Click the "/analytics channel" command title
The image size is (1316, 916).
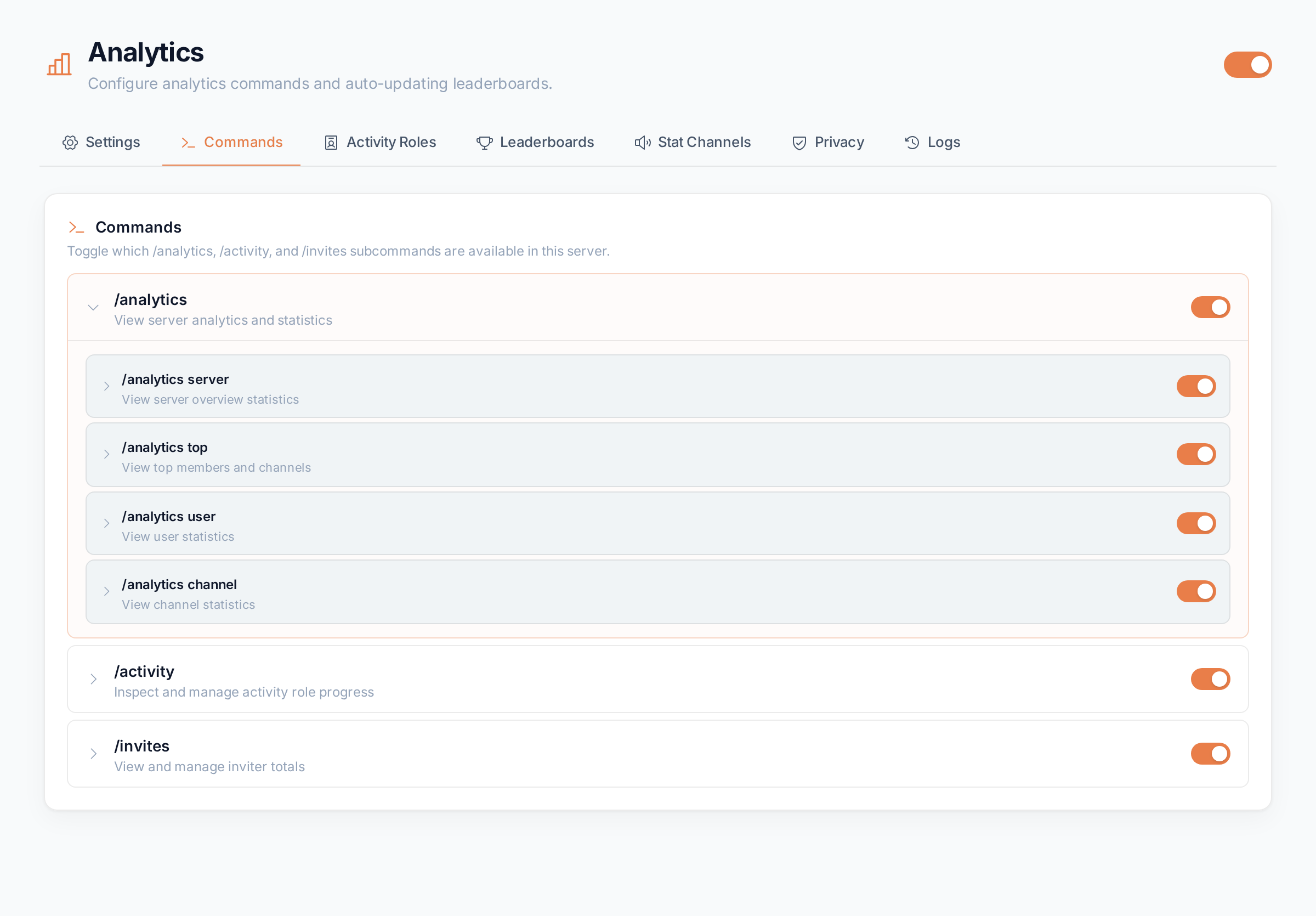(179, 584)
